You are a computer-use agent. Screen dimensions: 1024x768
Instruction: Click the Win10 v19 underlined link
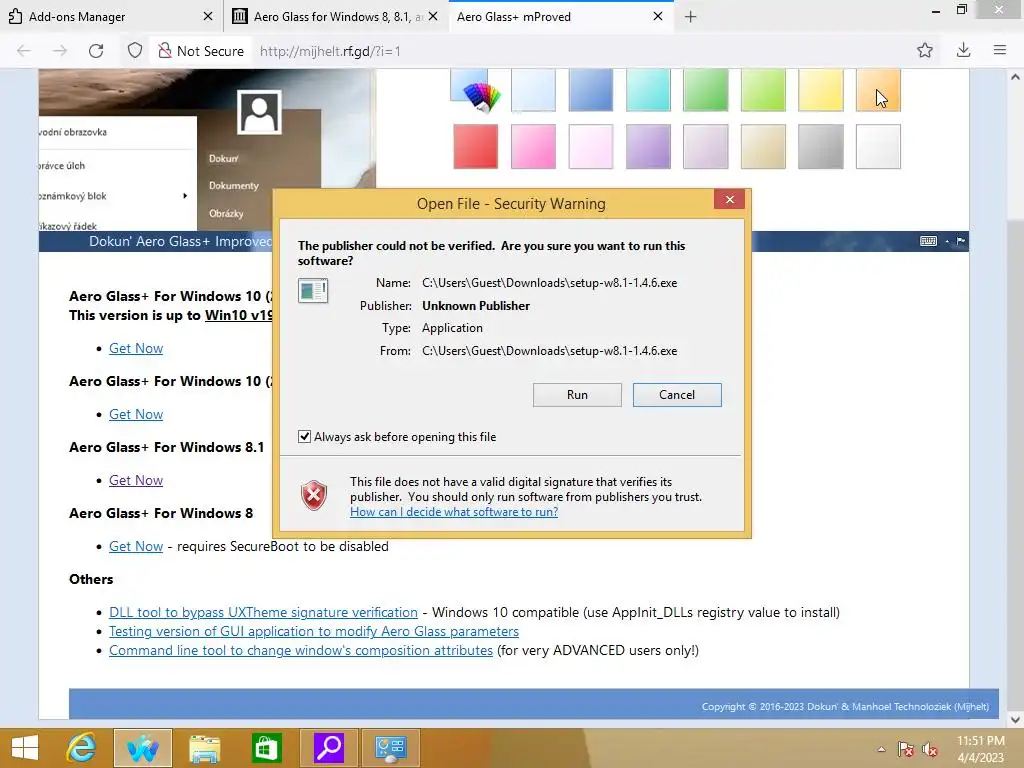(238, 315)
